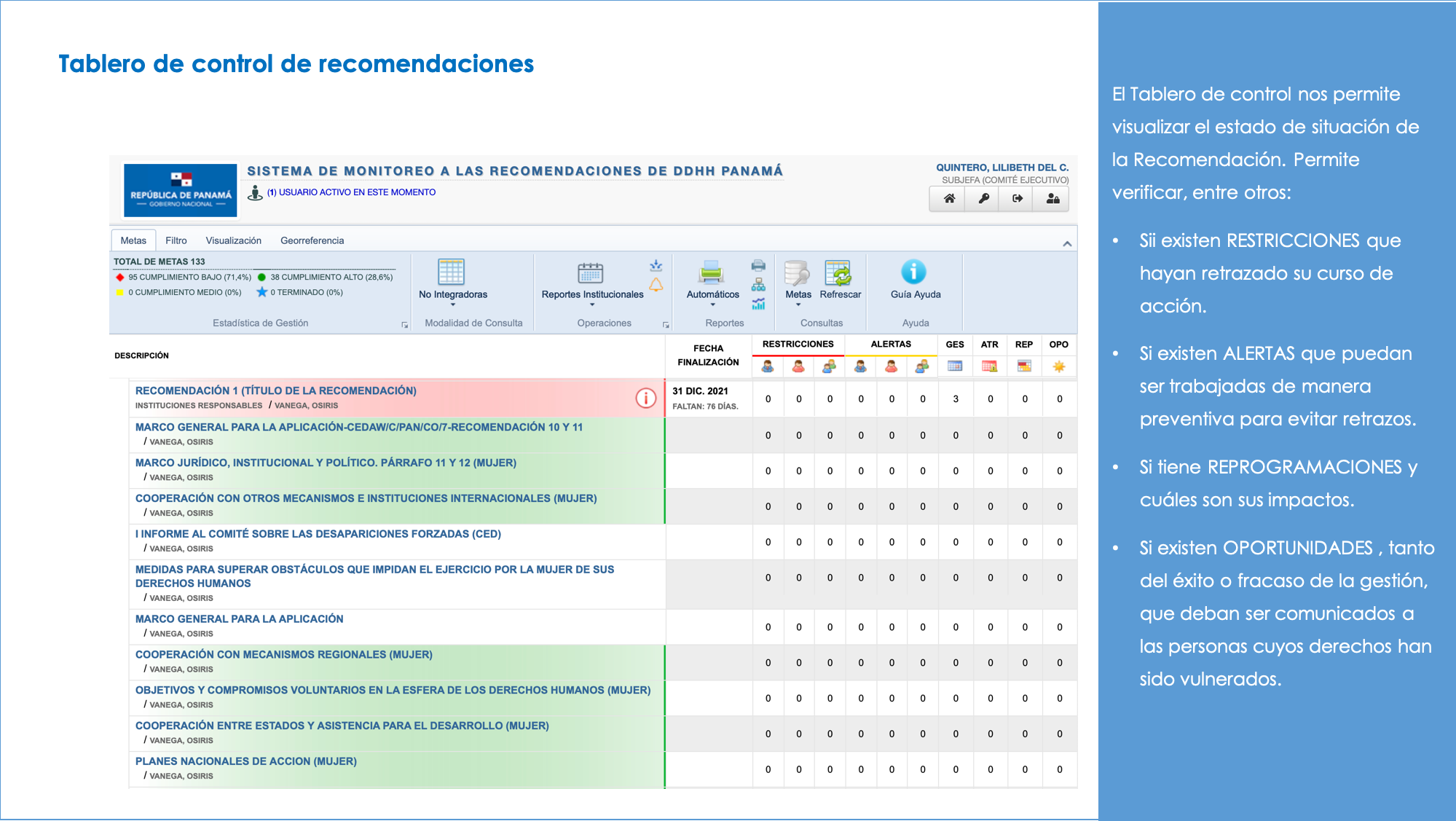The width and height of the screenshot is (1456, 821).
Task: Click red person icon under ALERTAS
Action: [892, 366]
